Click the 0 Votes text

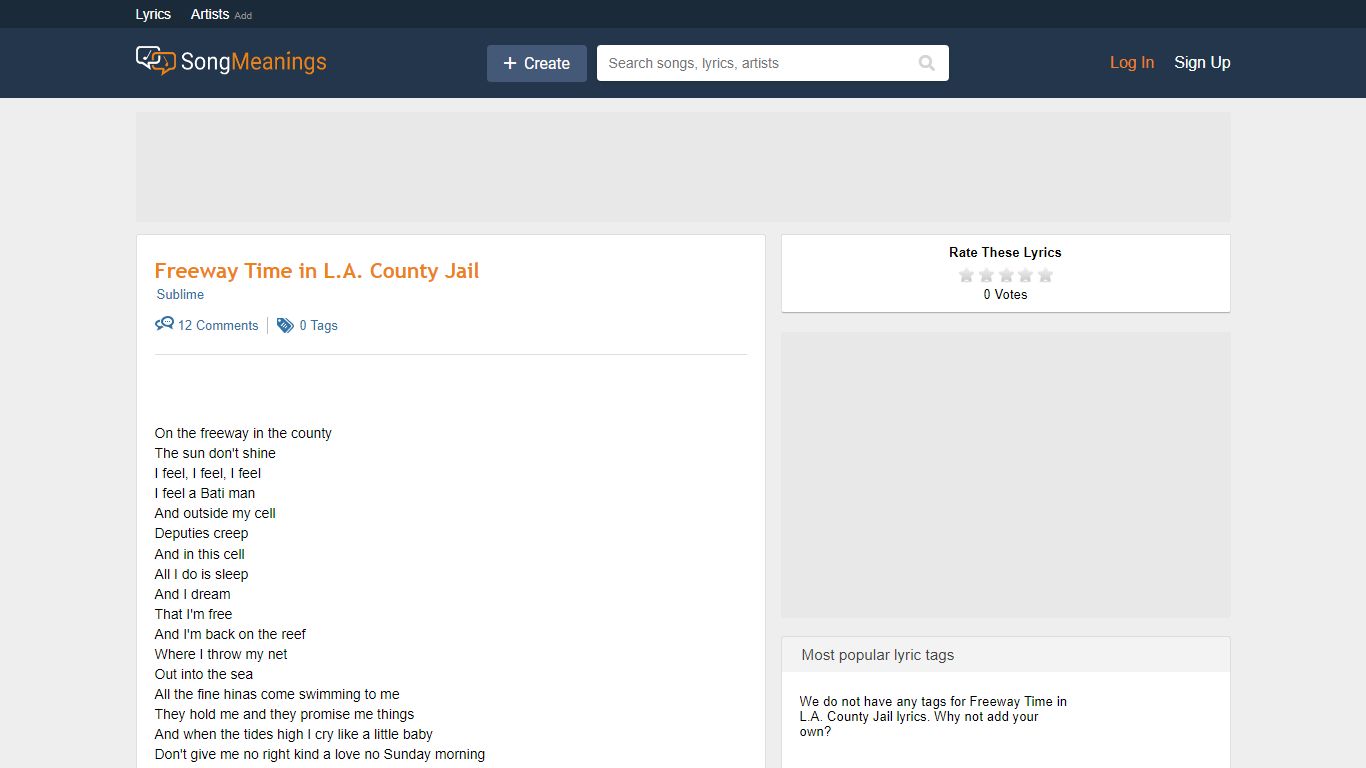pyautogui.click(x=1005, y=294)
